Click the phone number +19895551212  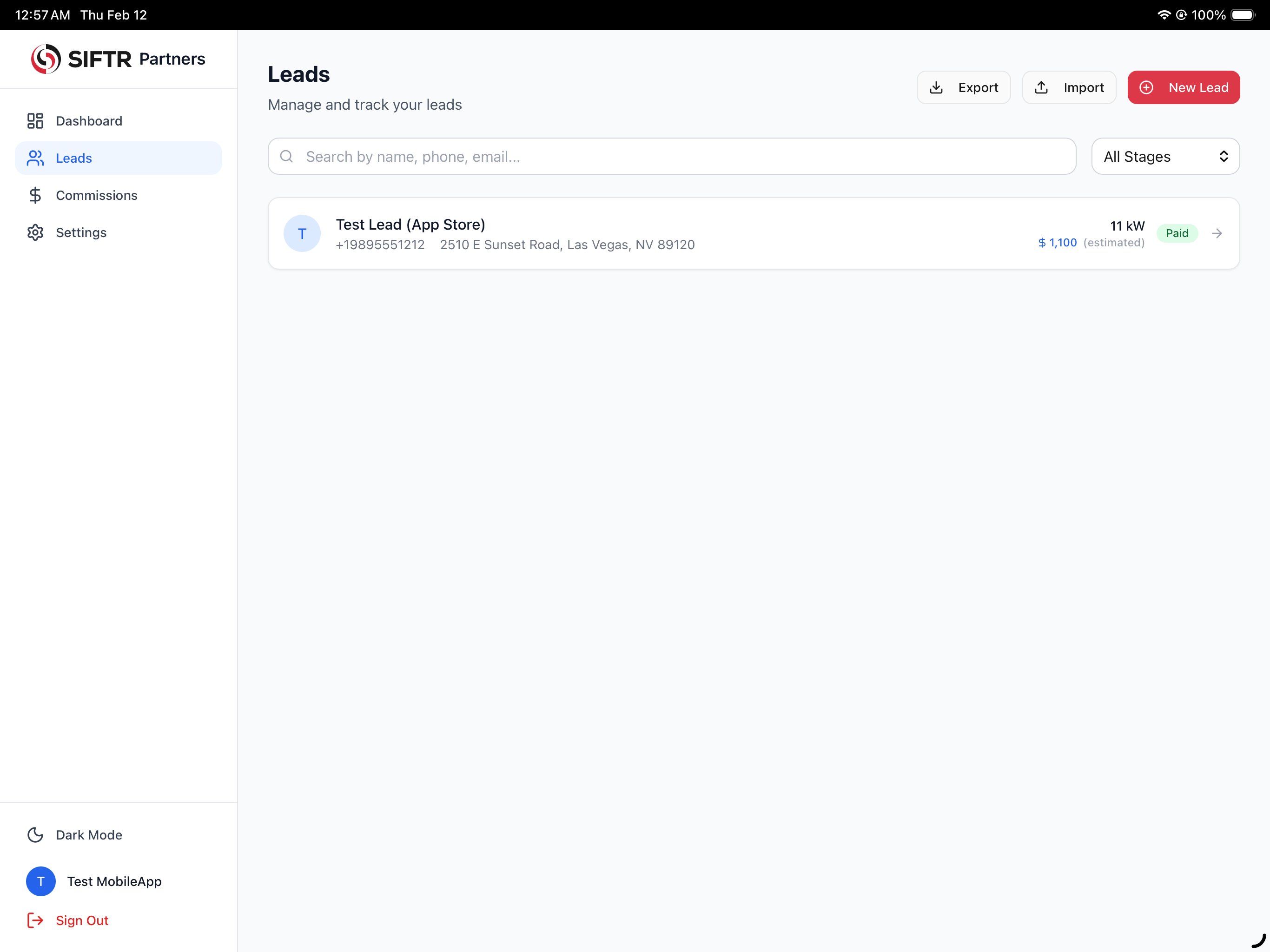[x=380, y=245]
